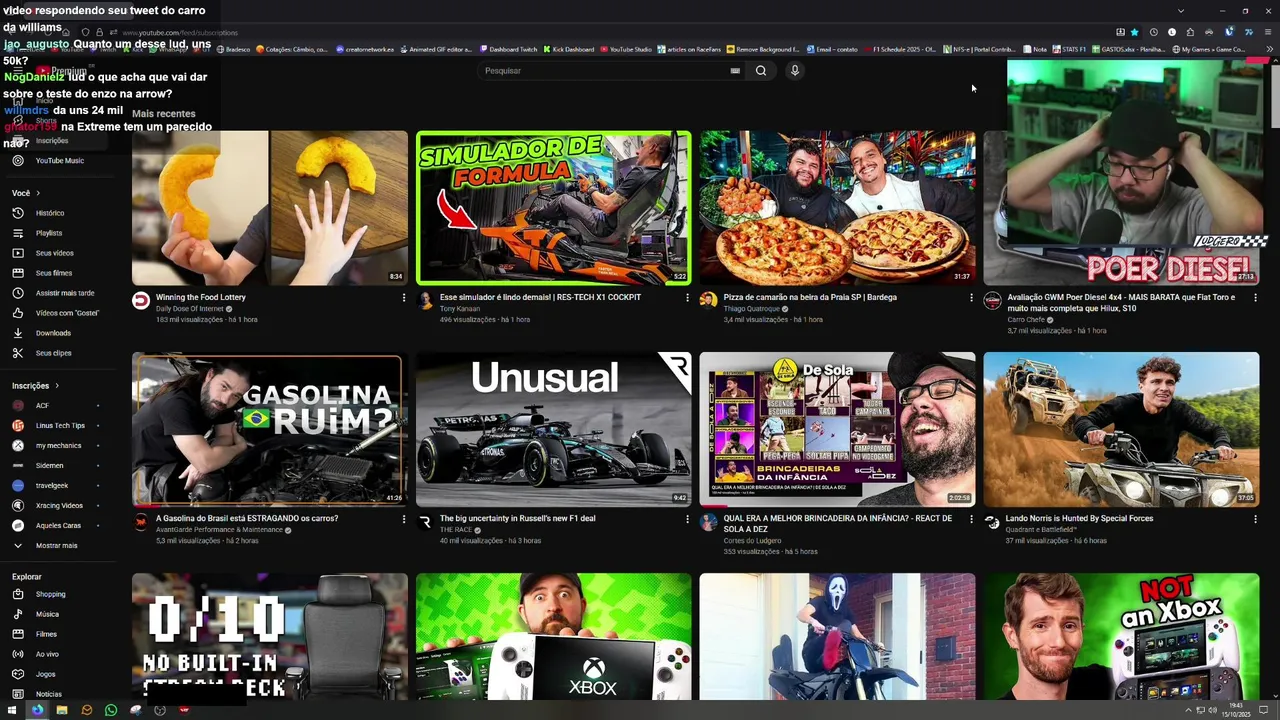Viewport: 1280px width, 720px height.
Task: Open WhatsApp from the taskbar
Action: [x=111, y=710]
